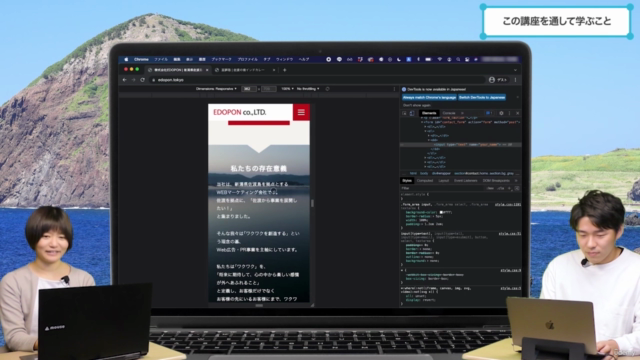Open the tab search chevron

tap(515, 70)
